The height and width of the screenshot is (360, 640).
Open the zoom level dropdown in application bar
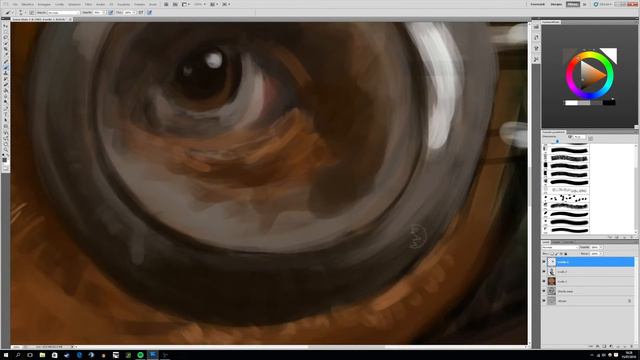click(199, 4)
